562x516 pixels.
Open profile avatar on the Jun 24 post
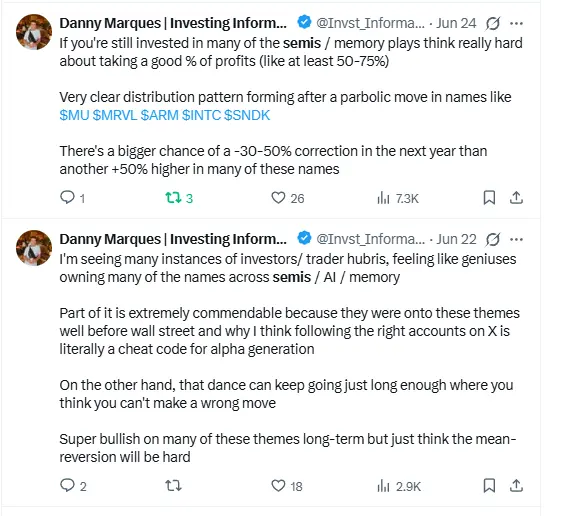pyautogui.click(x=34, y=32)
